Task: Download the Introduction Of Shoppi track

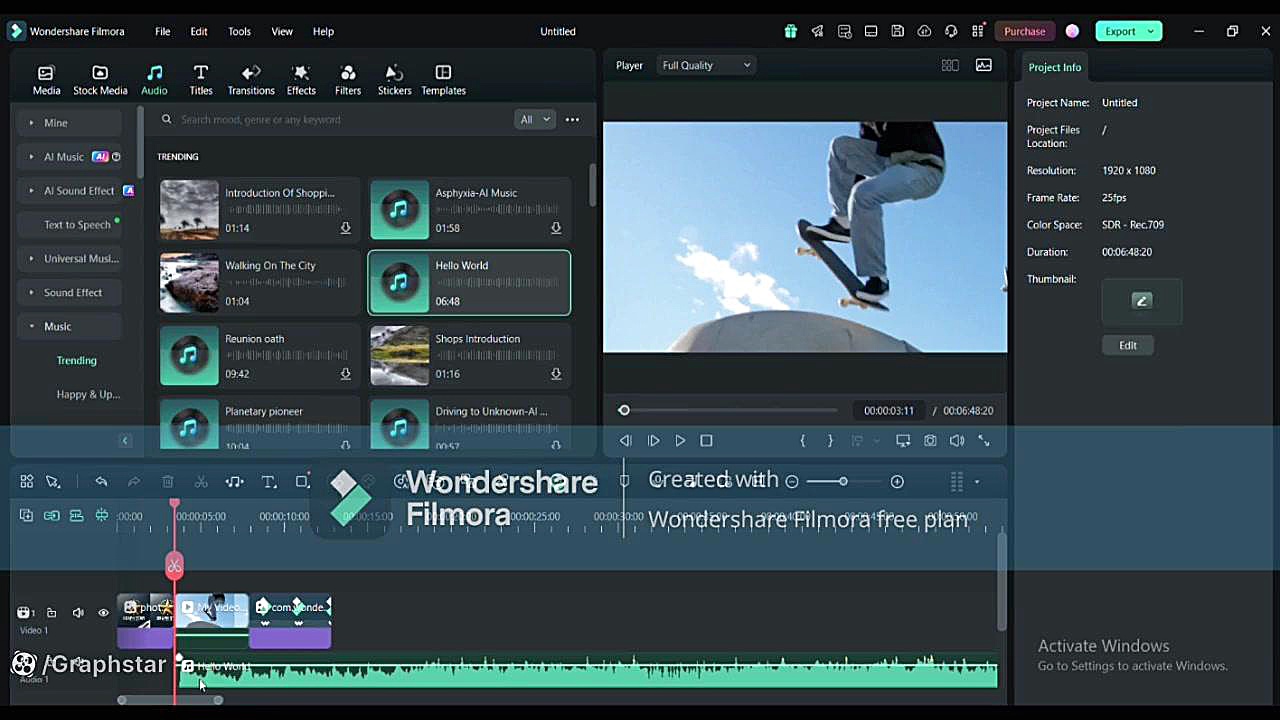Action: click(x=345, y=228)
